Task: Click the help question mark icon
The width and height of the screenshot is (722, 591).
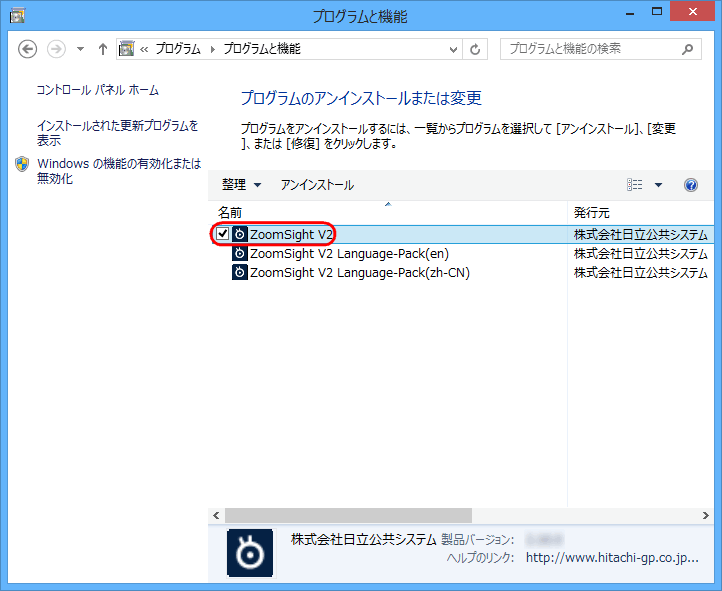Action: pyautogui.click(x=690, y=185)
